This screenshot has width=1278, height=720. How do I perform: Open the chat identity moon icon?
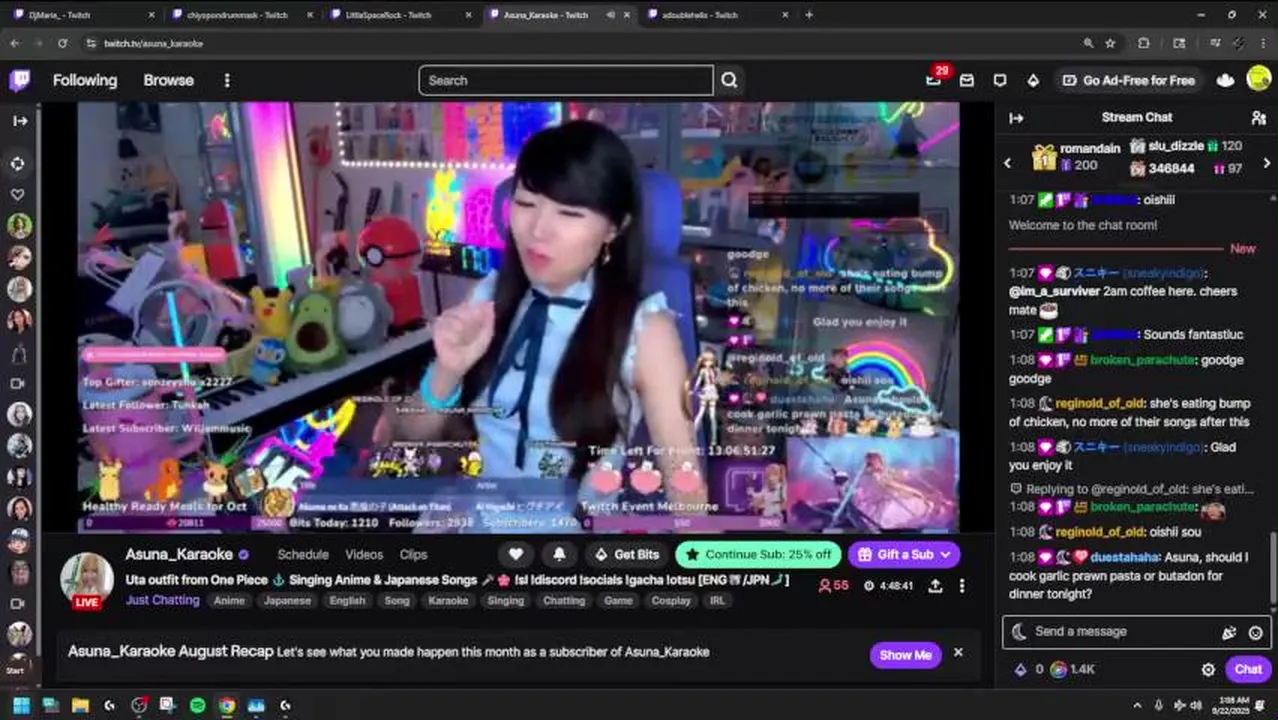pyautogui.click(x=1019, y=632)
